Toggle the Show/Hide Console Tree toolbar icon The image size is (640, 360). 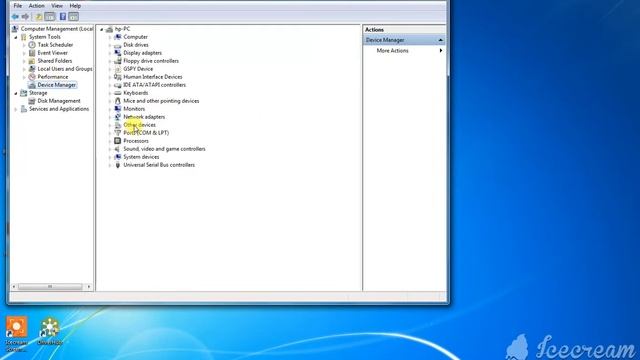pos(50,17)
